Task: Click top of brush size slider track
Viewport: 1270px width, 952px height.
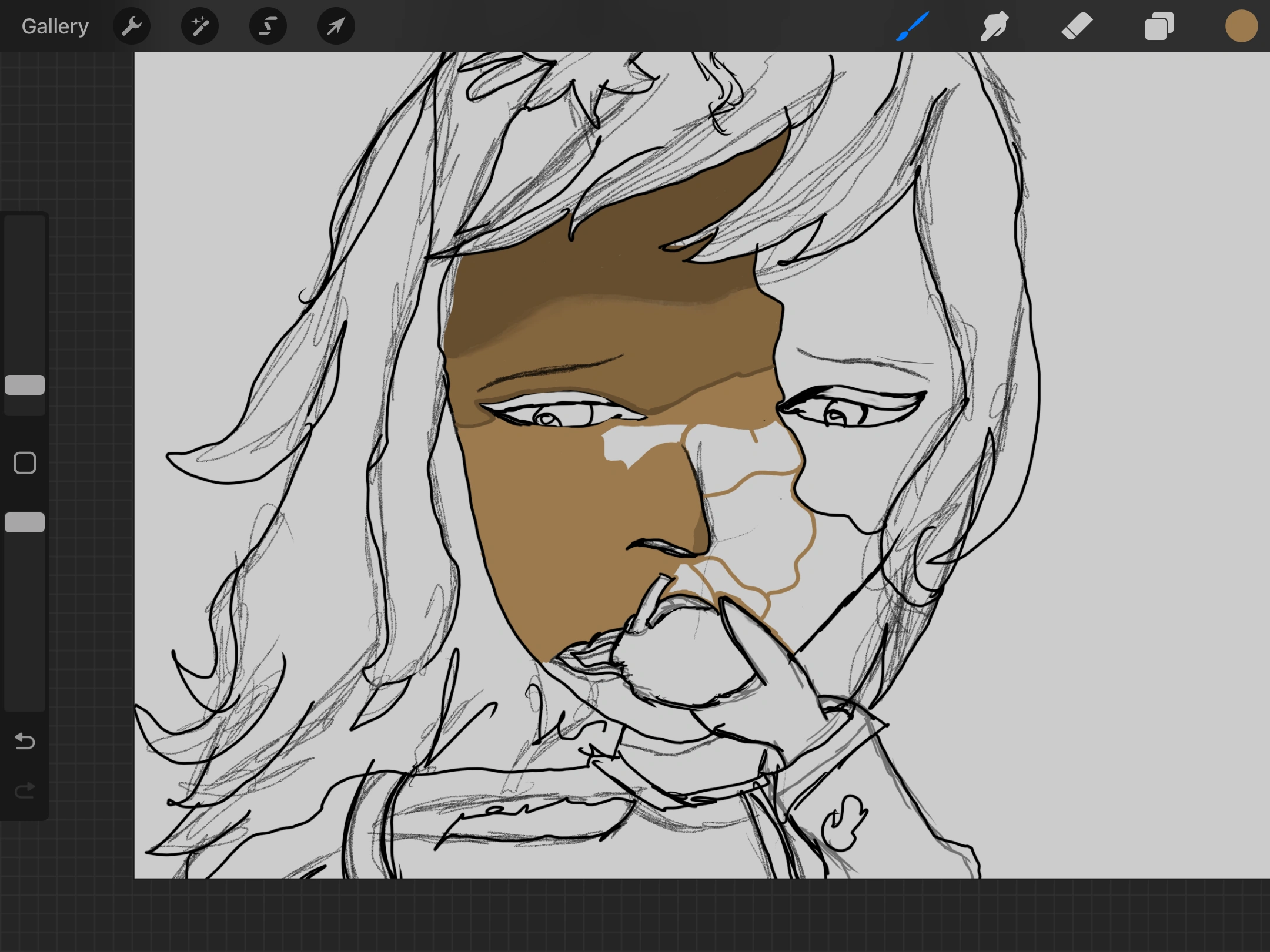Action: point(25,226)
